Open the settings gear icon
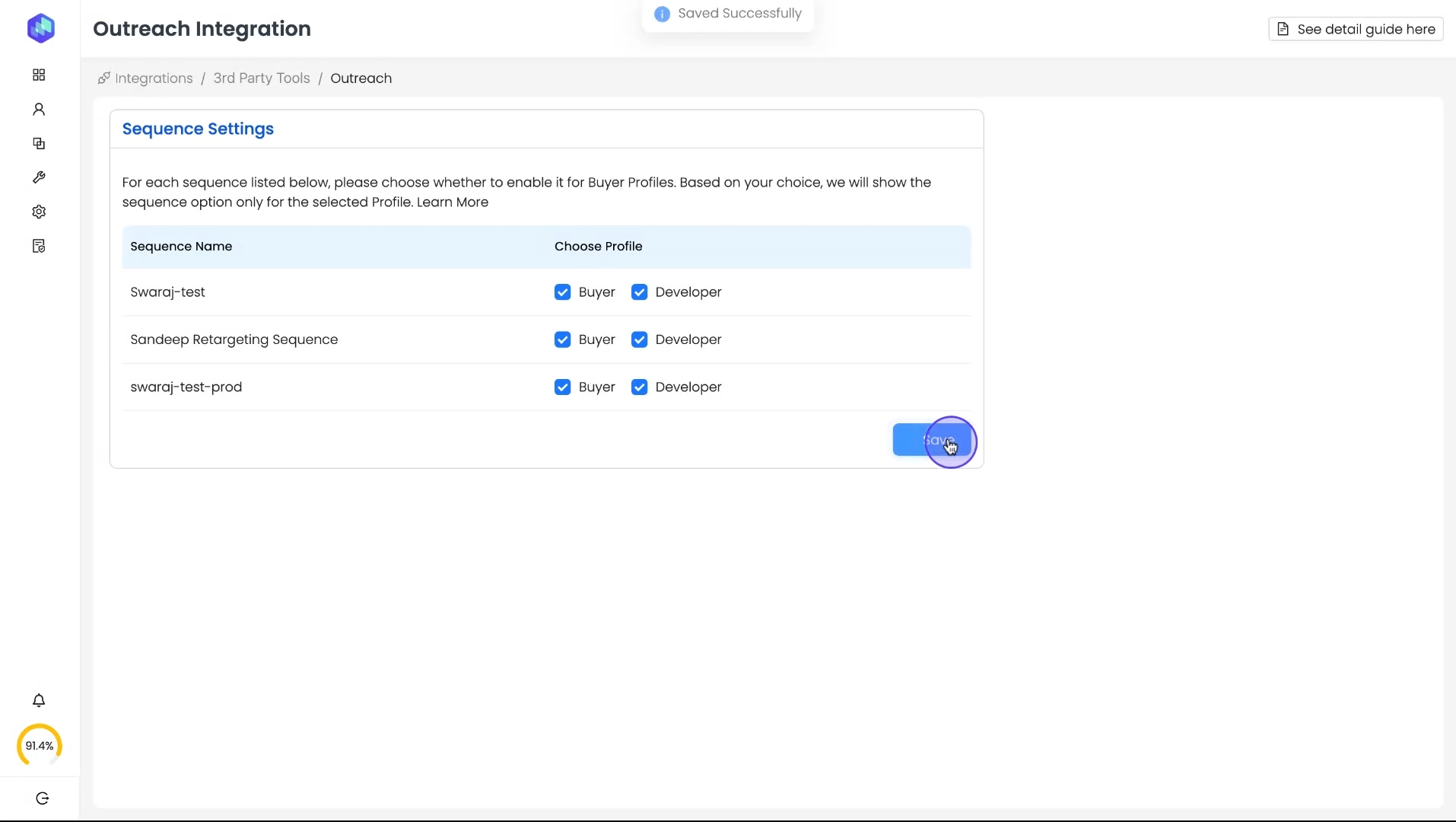Viewport: 1456px width, 822px height. [39, 212]
